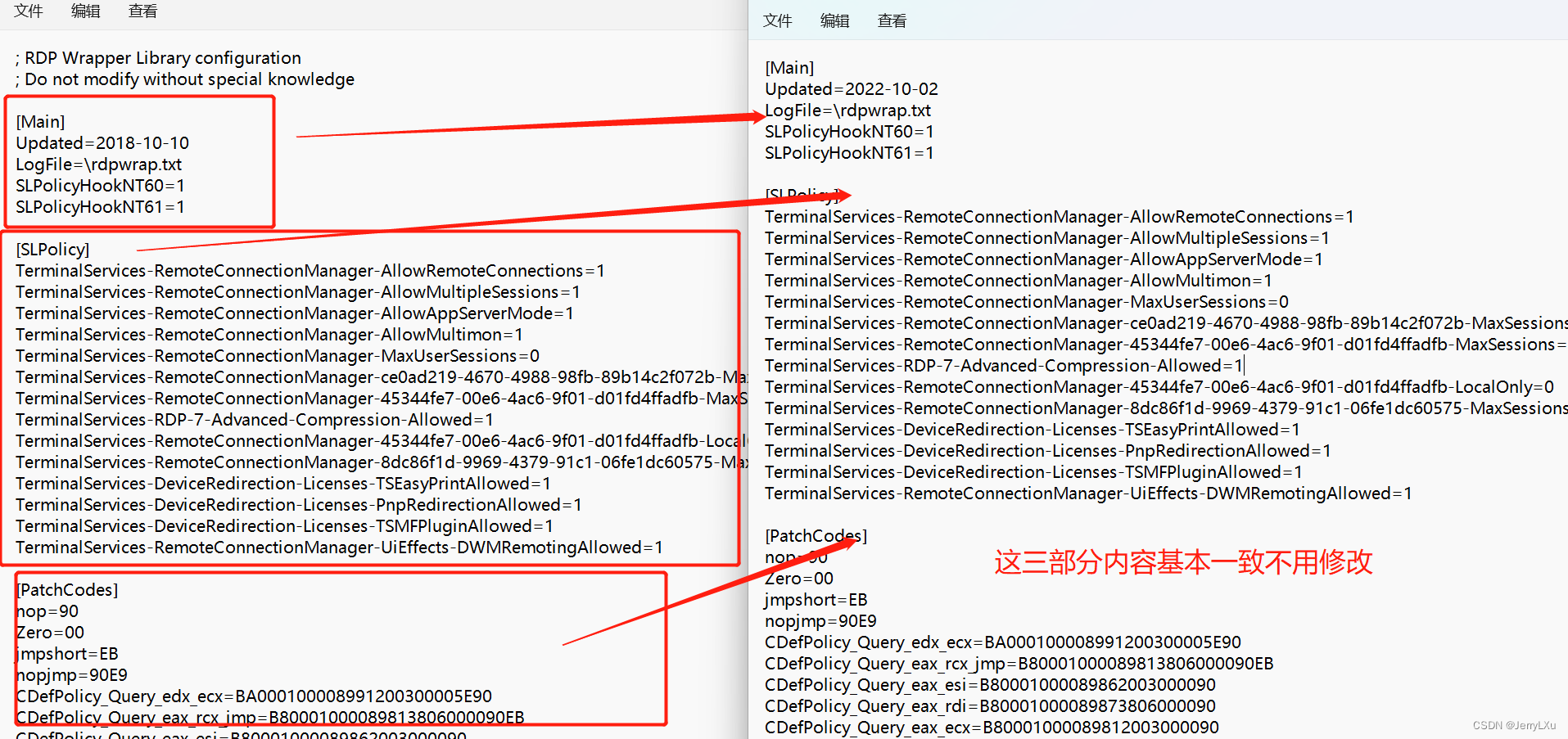The height and width of the screenshot is (739, 1568).
Task: Click the [Main] header in the left window
Action: tap(40, 122)
